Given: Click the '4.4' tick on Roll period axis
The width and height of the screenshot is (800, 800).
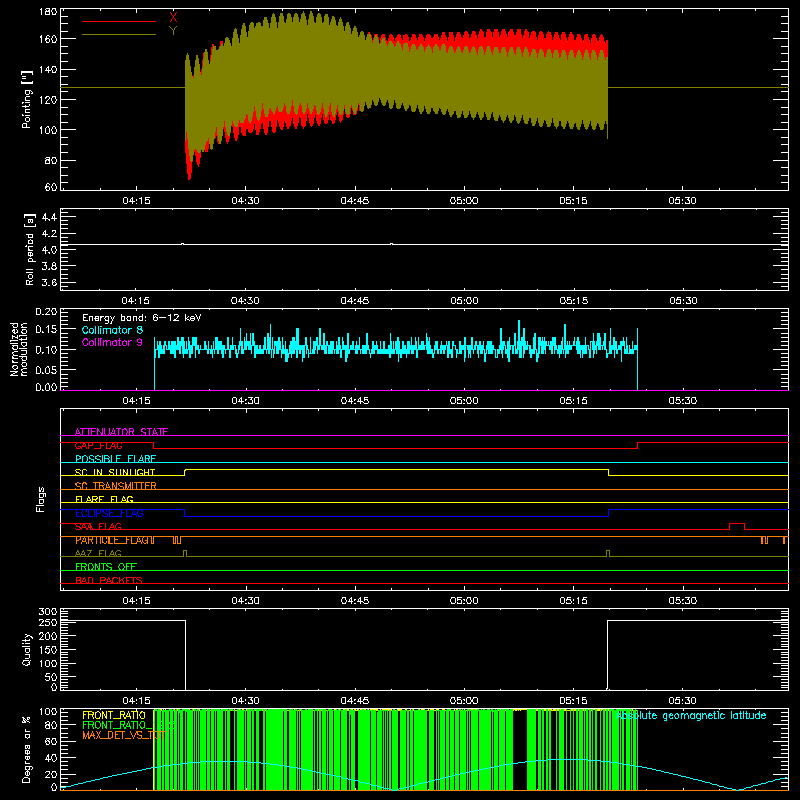Looking at the screenshot, I should coord(49,217).
